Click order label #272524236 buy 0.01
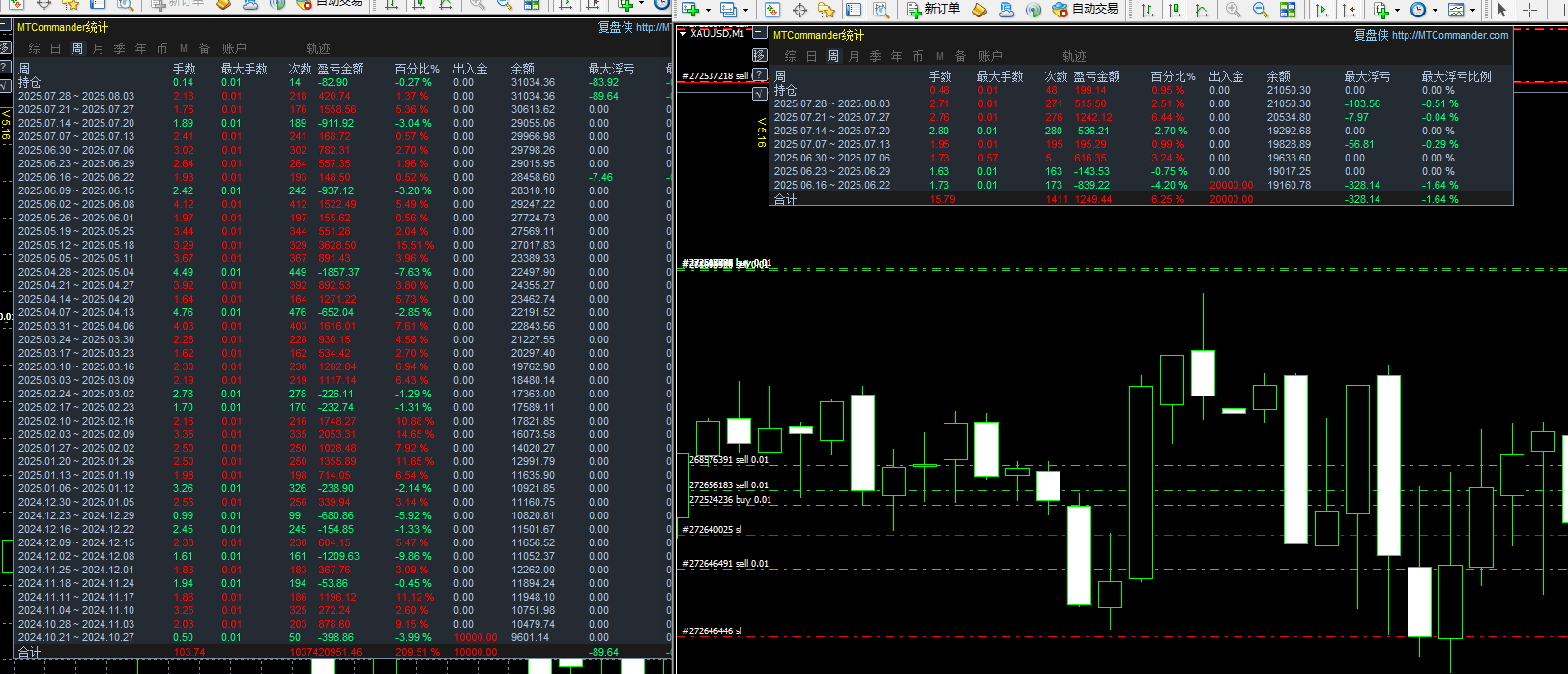 pyautogui.click(x=730, y=500)
